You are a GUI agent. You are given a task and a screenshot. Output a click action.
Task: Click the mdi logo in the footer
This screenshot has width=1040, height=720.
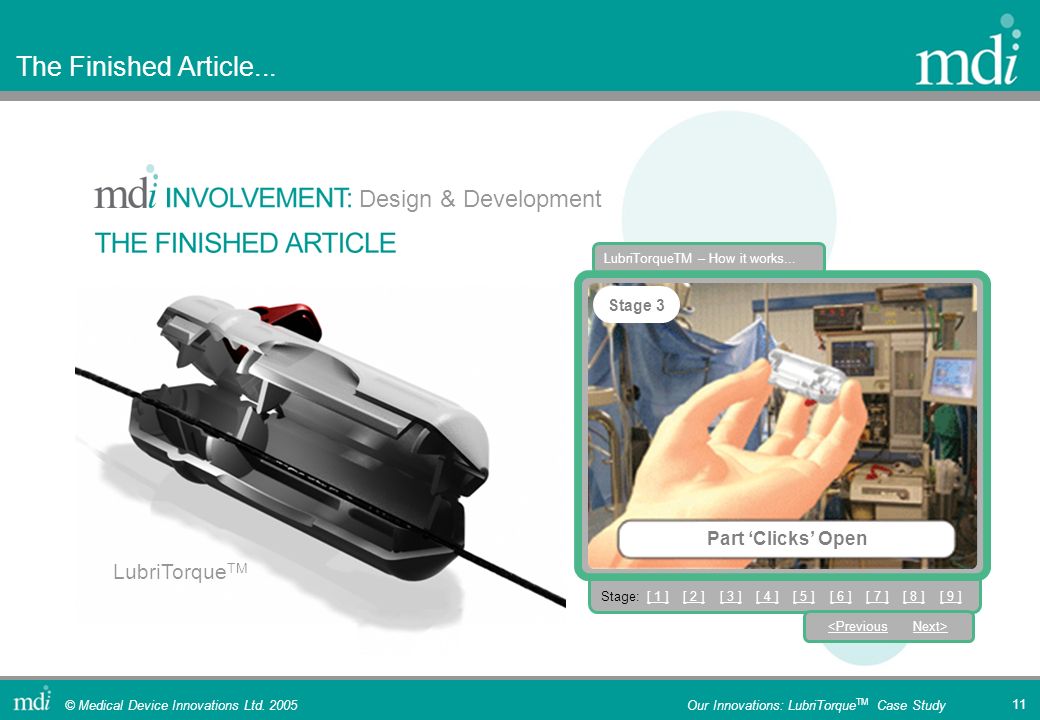pos(32,699)
